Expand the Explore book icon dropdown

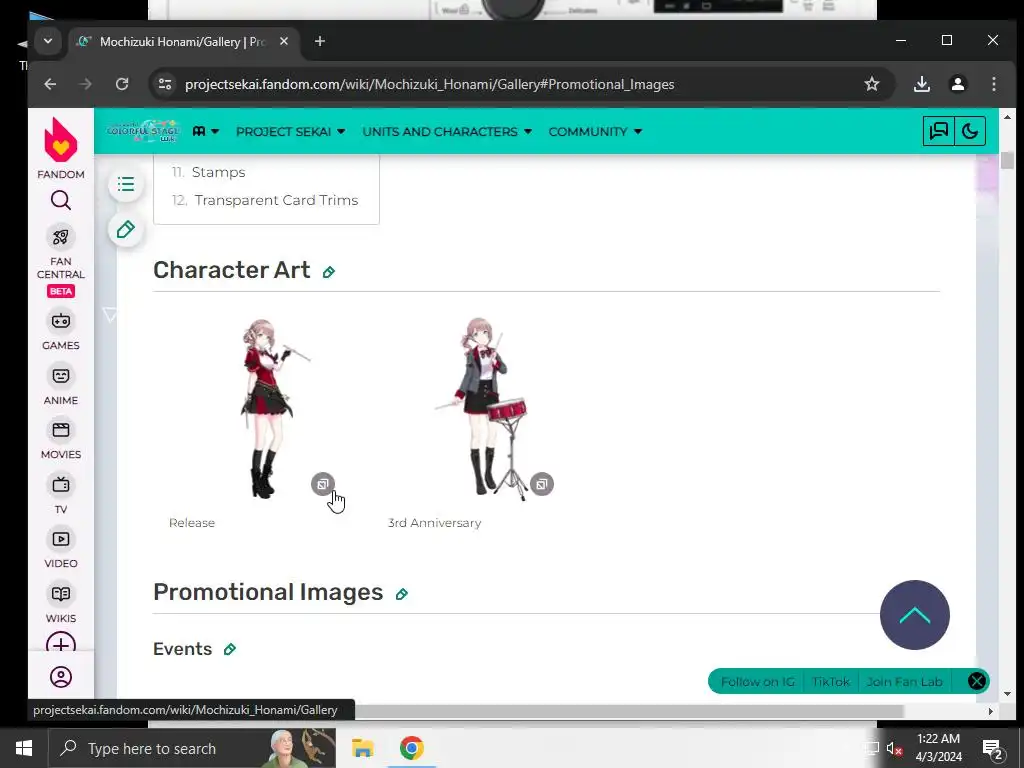[206, 131]
